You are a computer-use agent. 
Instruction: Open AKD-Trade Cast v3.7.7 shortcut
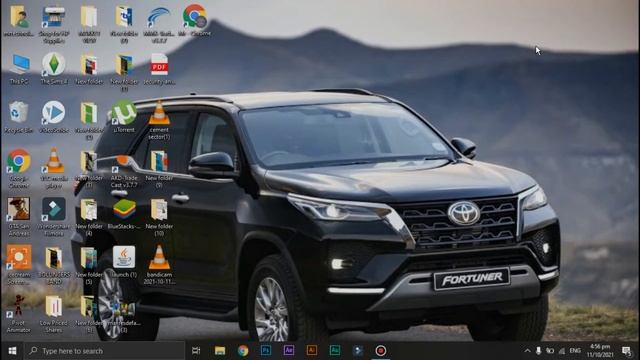[x=124, y=171]
